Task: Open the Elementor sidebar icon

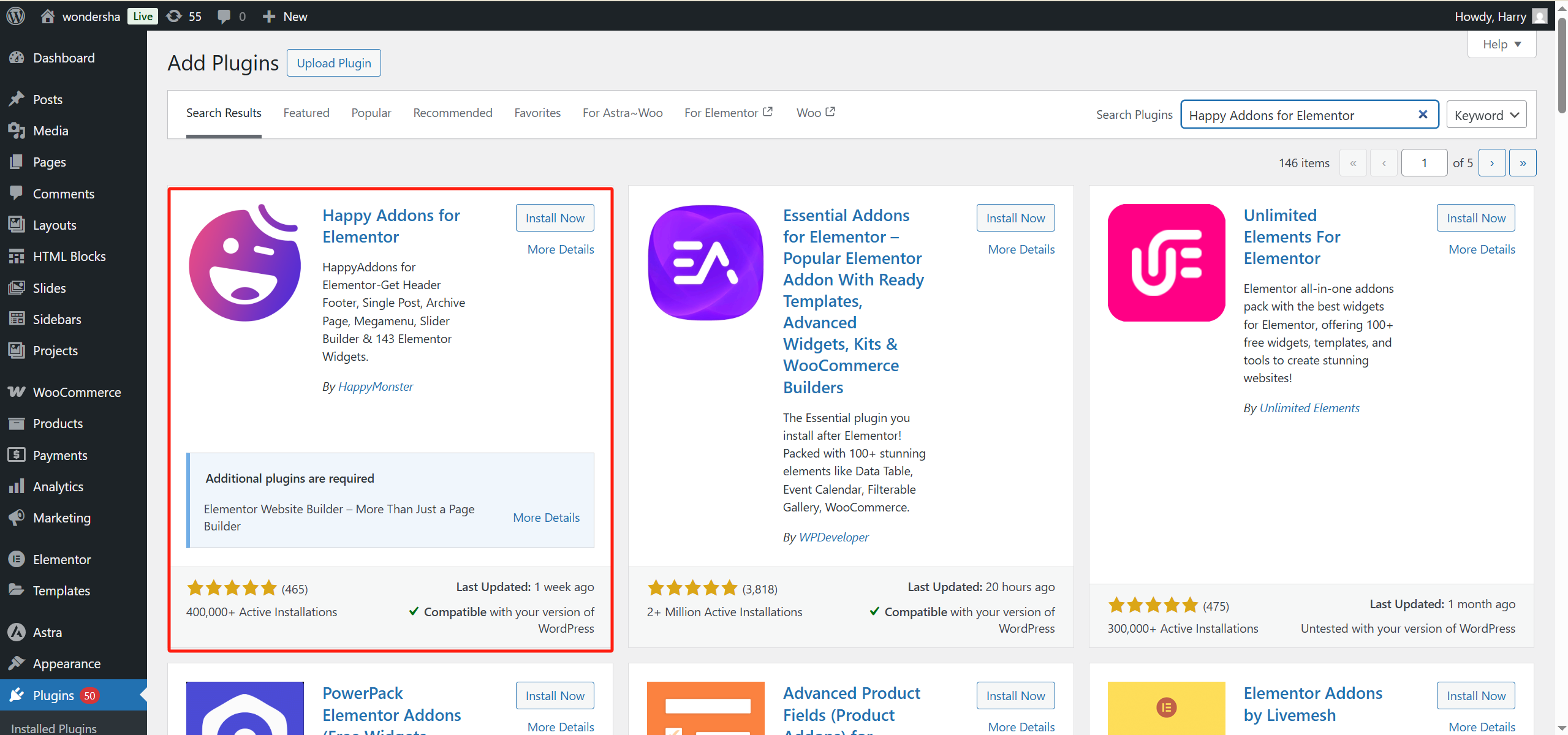Action: coord(17,559)
